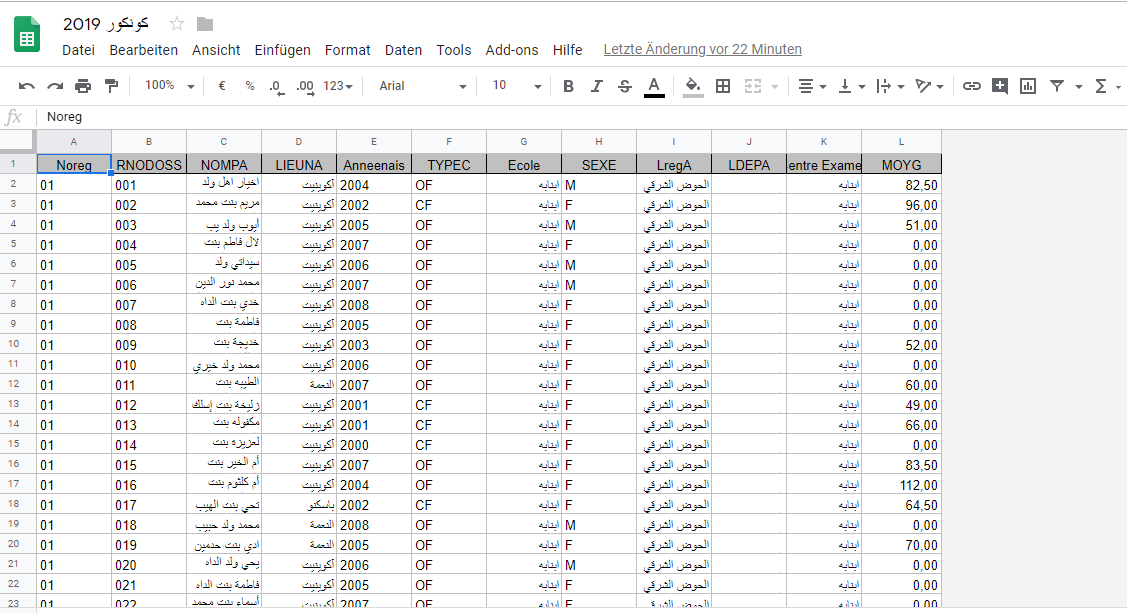
Task: Open the borders tool in the toolbar
Action: point(723,87)
